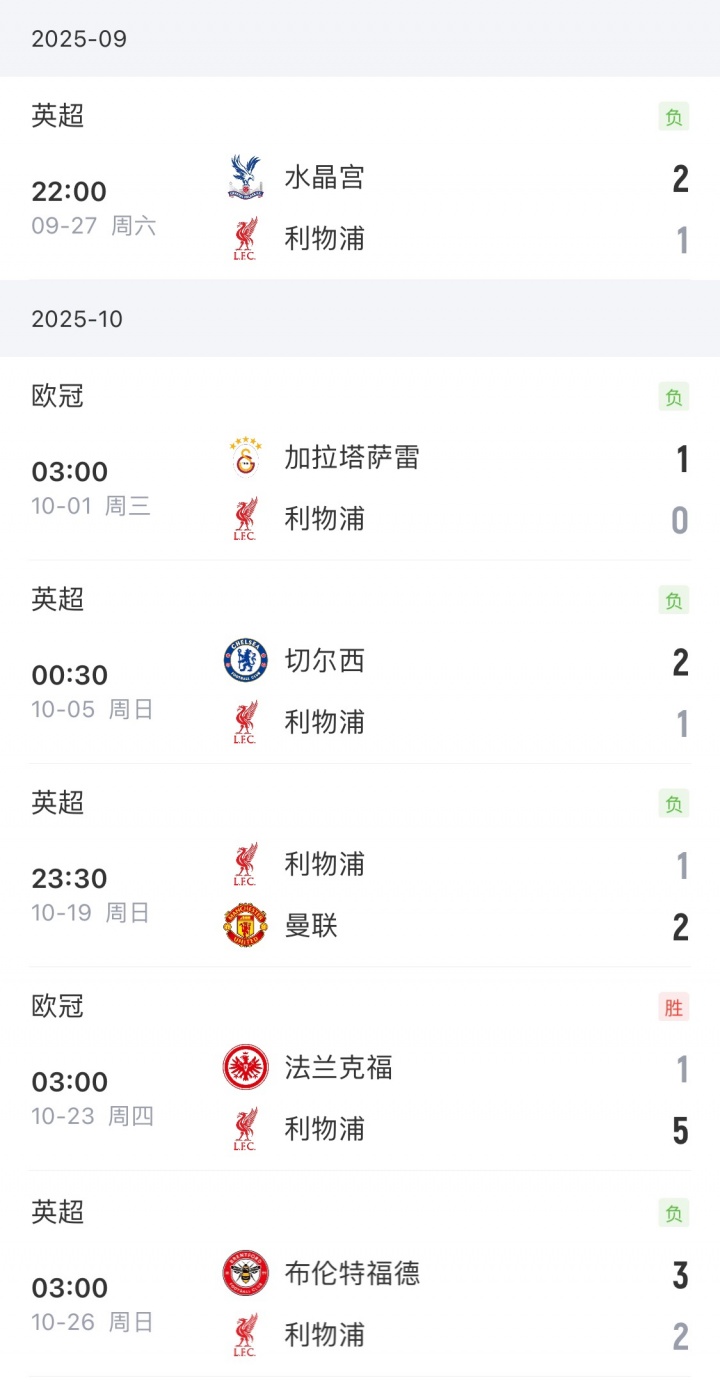Open the Eintracht Frankfurt eagle logo

coord(245,1067)
